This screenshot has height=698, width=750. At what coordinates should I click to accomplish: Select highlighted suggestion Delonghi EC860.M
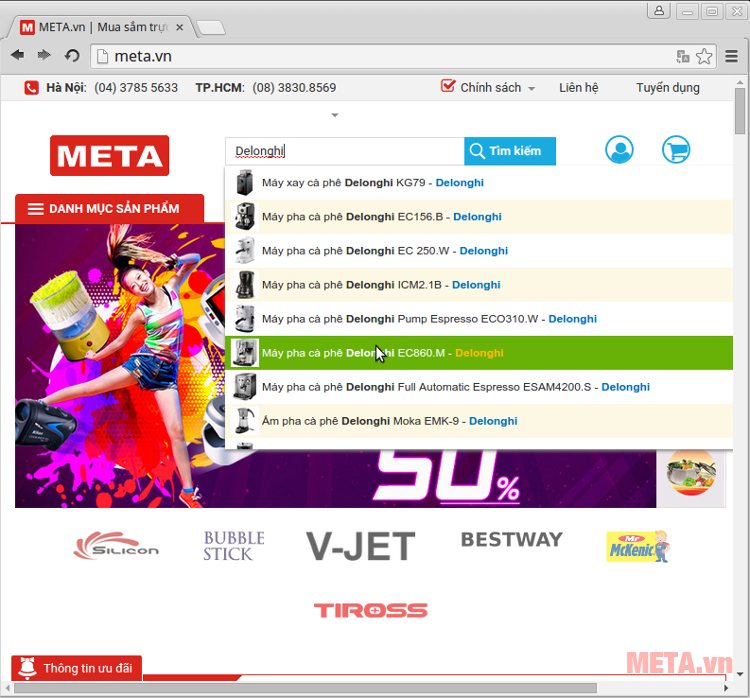479,353
